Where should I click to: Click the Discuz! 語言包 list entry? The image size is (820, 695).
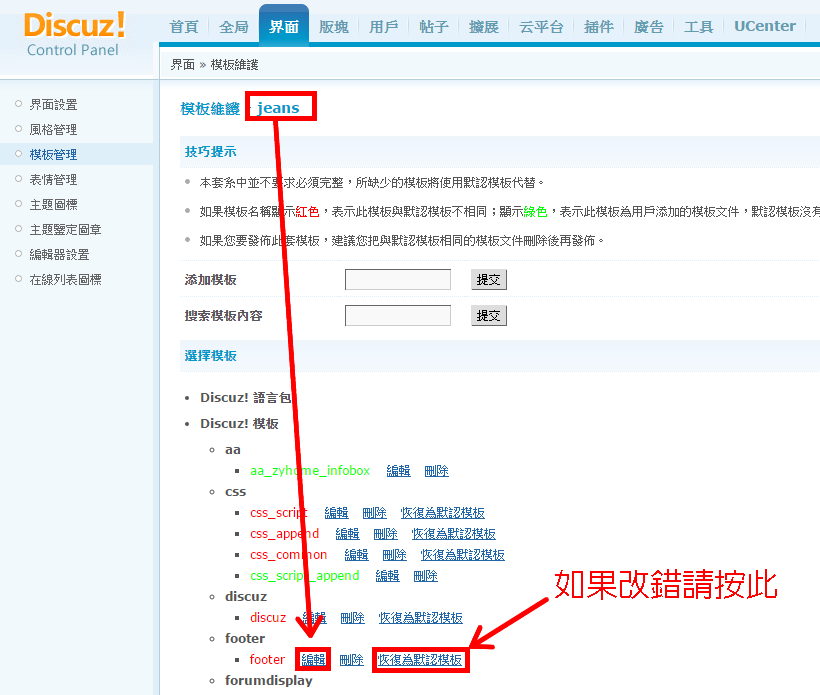245,397
